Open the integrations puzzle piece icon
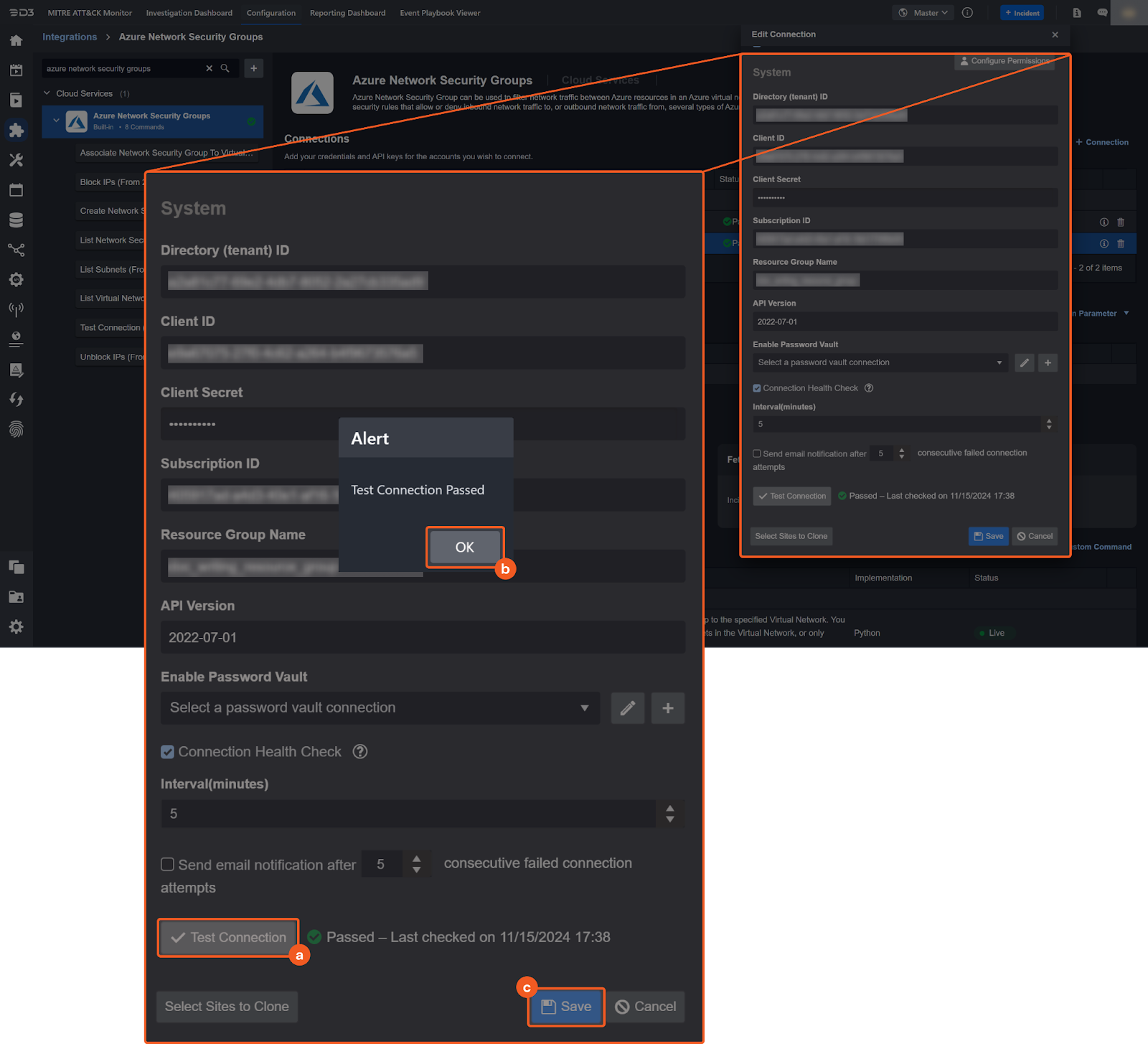 pyautogui.click(x=16, y=130)
